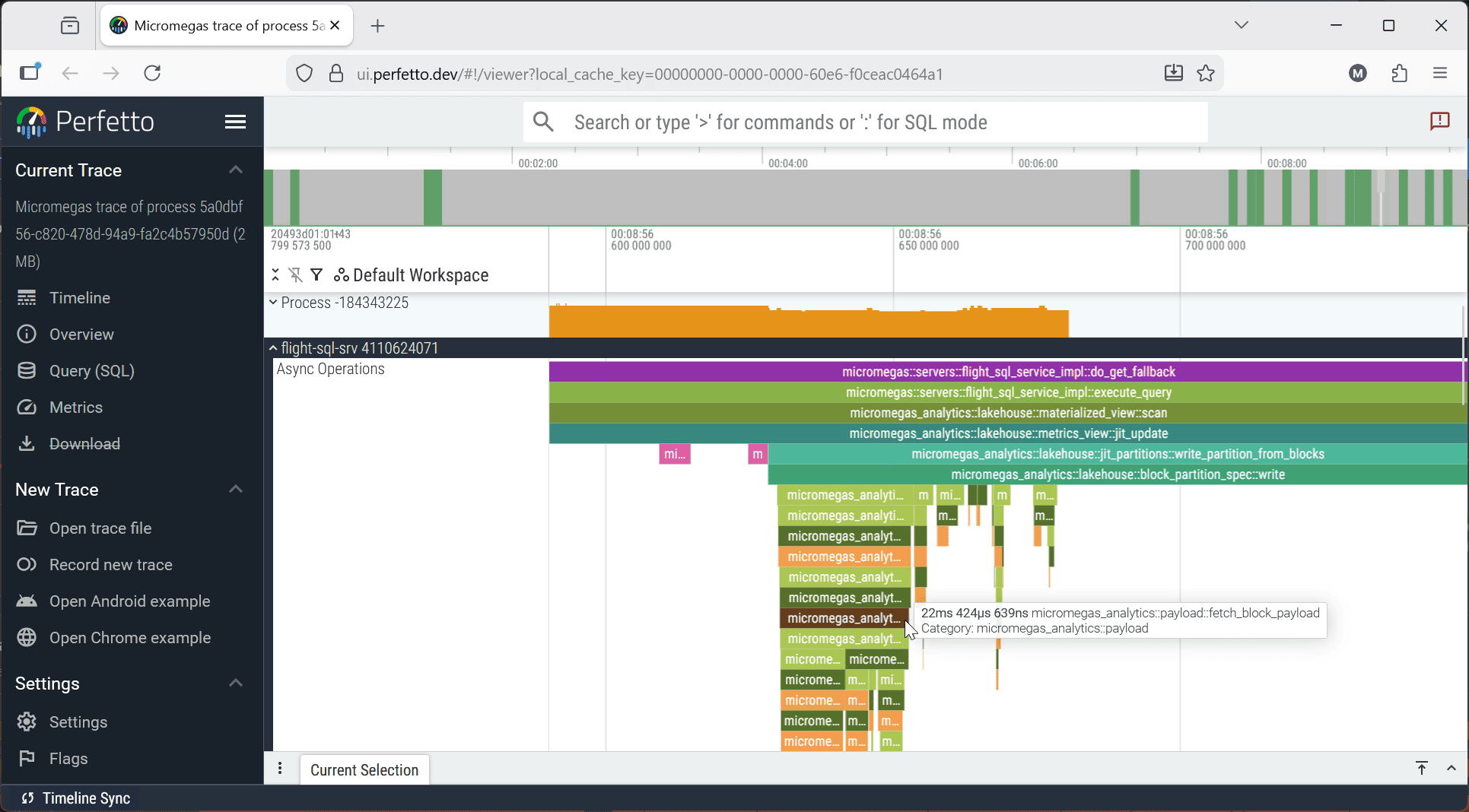Click the Micromegas trace name in sidebar
The width and height of the screenshot is (1469, 812).
pyautogui.click(x=131, y=234)
